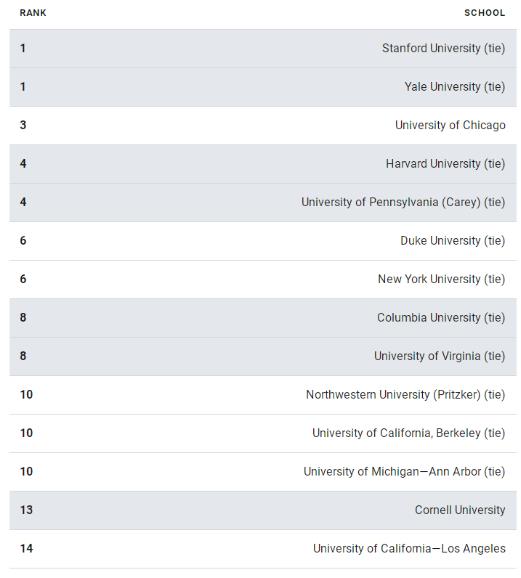Select Harvard University (tie) entry
The width and height of the screenshot is (521, 578).
445,164
